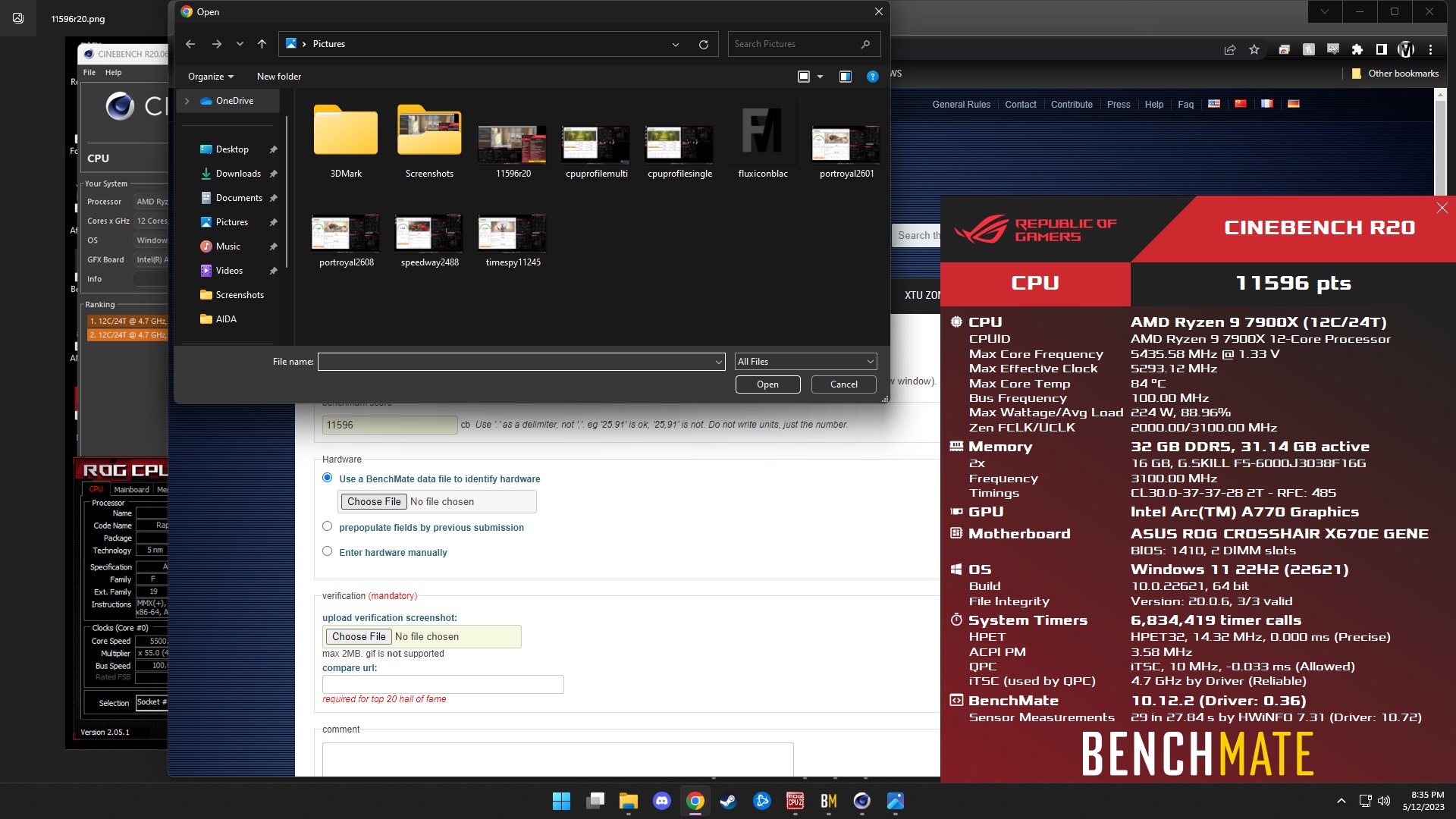Screen dimensions: 1456x819
Task: Select the timespy11245 image file
Action: tap(513, 240)
